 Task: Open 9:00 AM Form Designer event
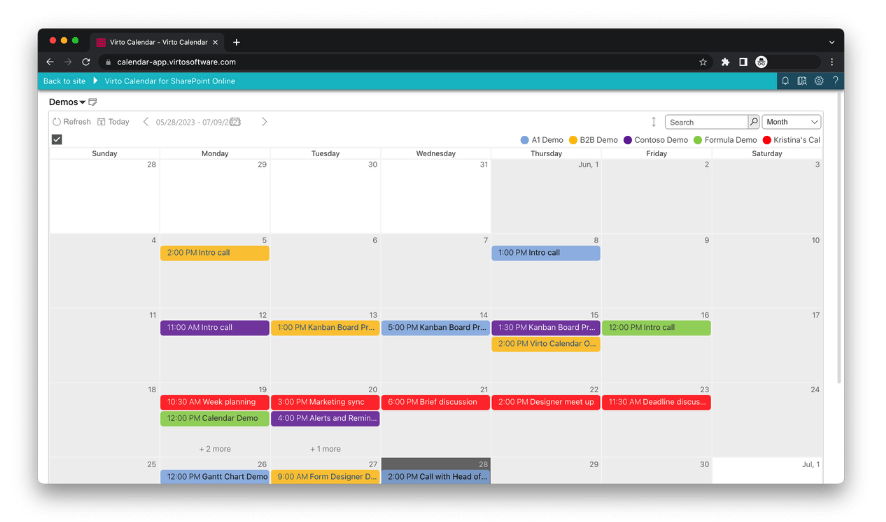coord(325,477)
